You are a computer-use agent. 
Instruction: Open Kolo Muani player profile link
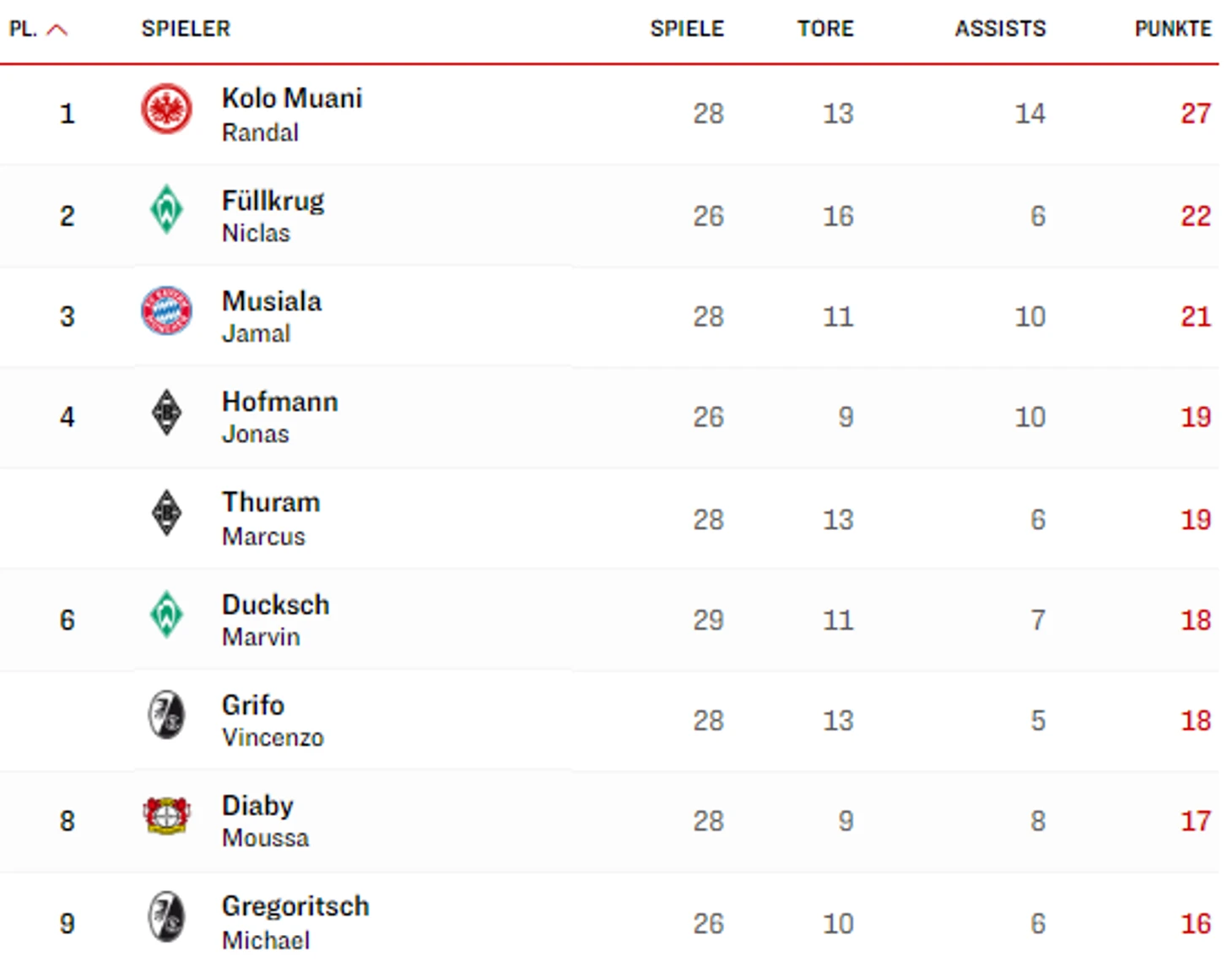pos(292,114)
